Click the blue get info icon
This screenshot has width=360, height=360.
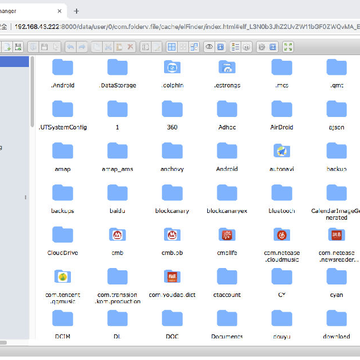pos(220,47)
